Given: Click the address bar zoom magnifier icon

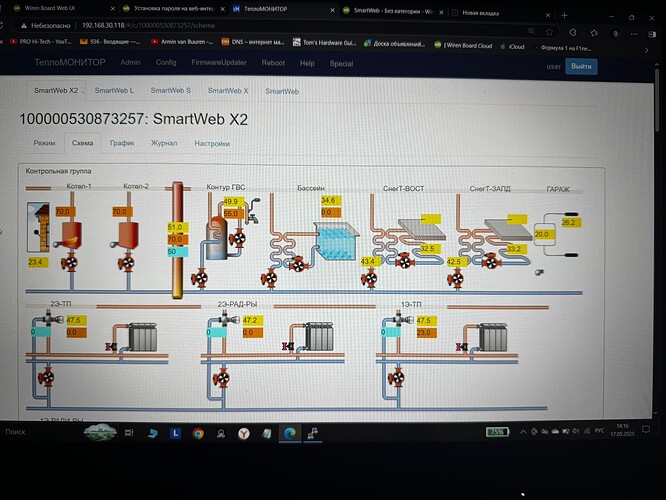Looking at the screenshot, I should tap(531, 31).
